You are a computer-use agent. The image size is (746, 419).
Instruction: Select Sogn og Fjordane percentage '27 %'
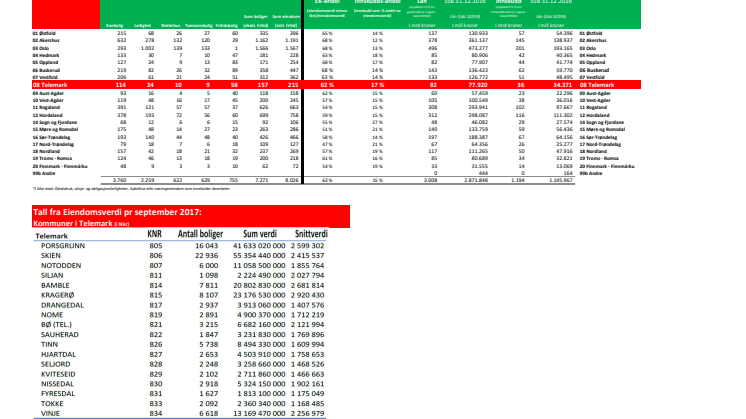click(377, 122)
